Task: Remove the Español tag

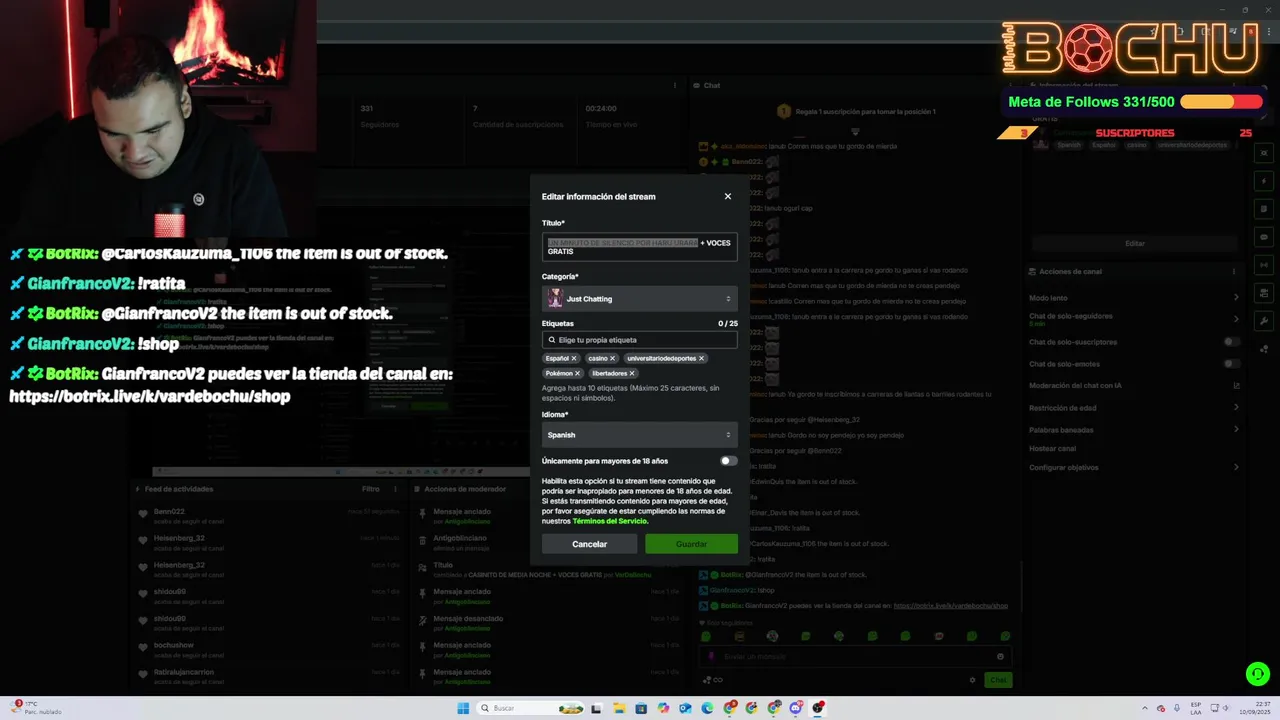Action: [574, 358]
